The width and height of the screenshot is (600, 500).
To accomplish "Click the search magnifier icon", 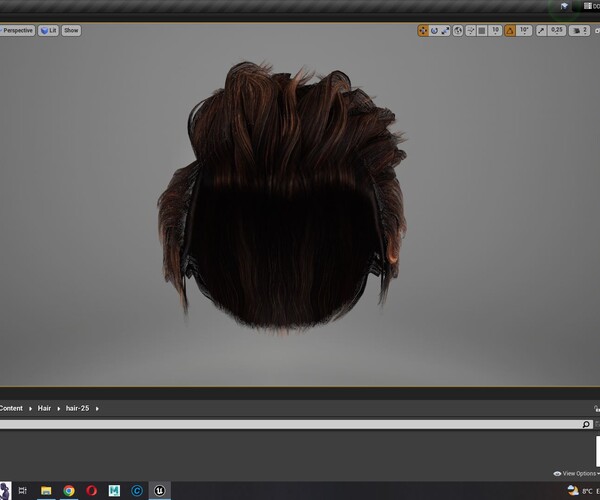I will point(586,424).
